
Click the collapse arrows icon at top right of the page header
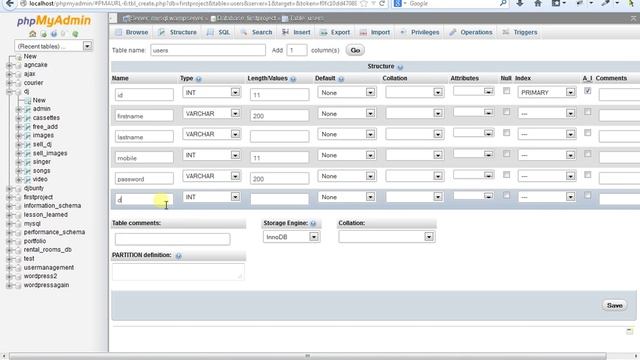click(633, 18)
